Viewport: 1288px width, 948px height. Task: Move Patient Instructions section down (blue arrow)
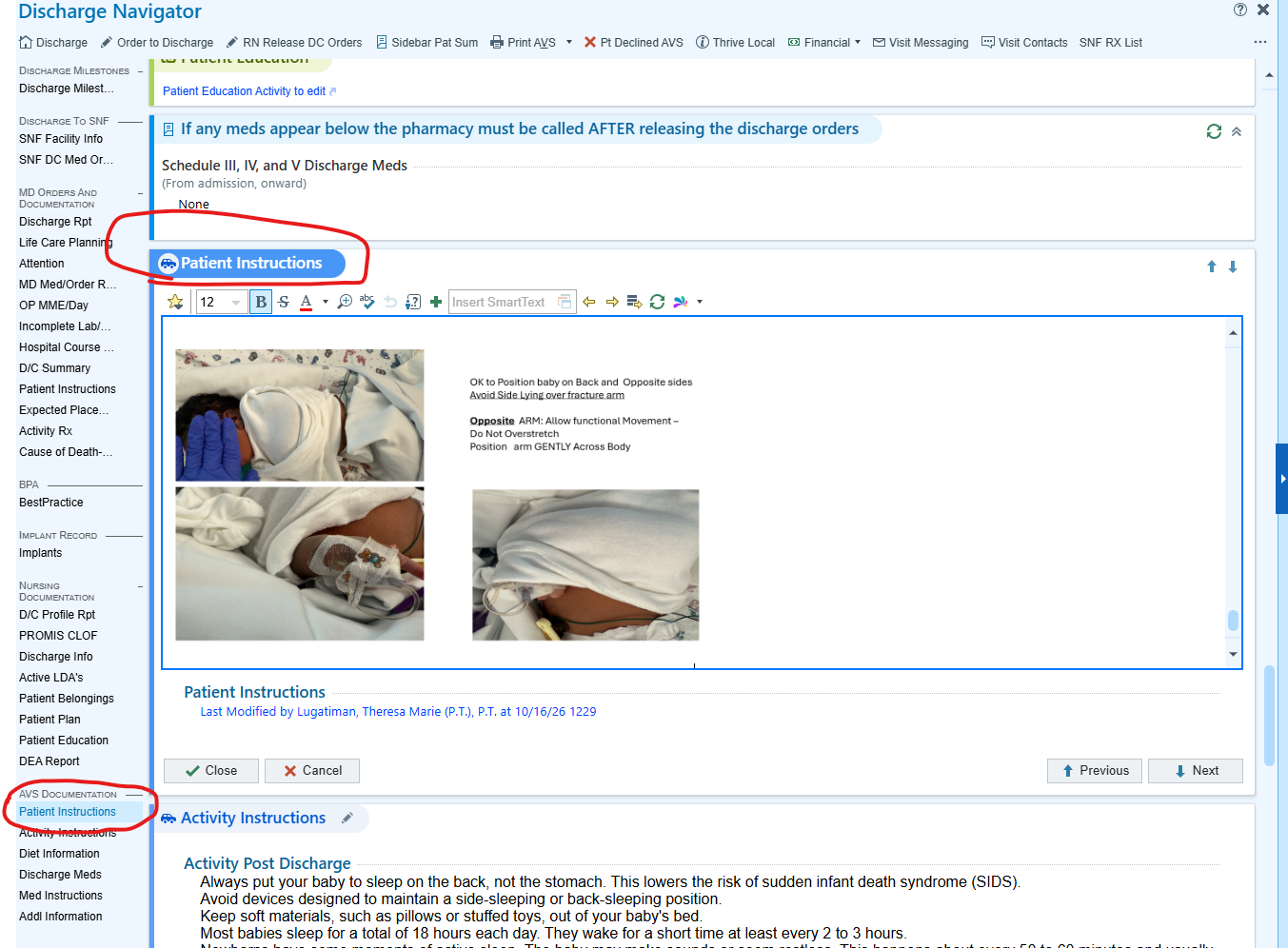click(1233, 267)
